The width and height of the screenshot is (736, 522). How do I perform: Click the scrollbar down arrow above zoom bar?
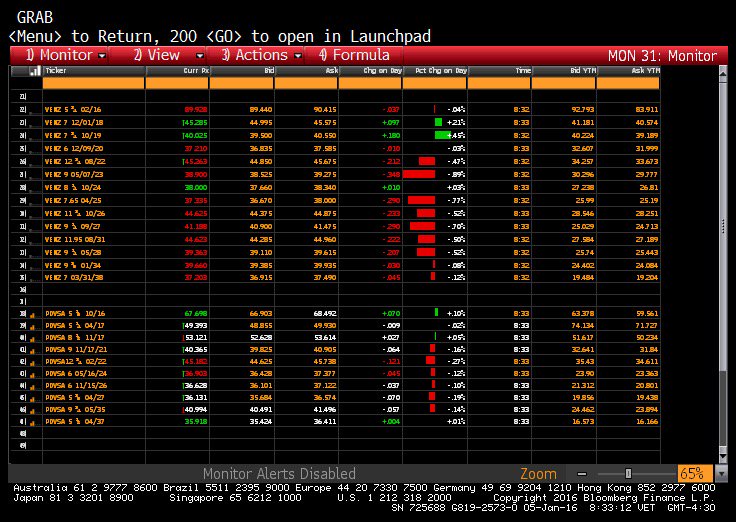click(x=723, y=456)
